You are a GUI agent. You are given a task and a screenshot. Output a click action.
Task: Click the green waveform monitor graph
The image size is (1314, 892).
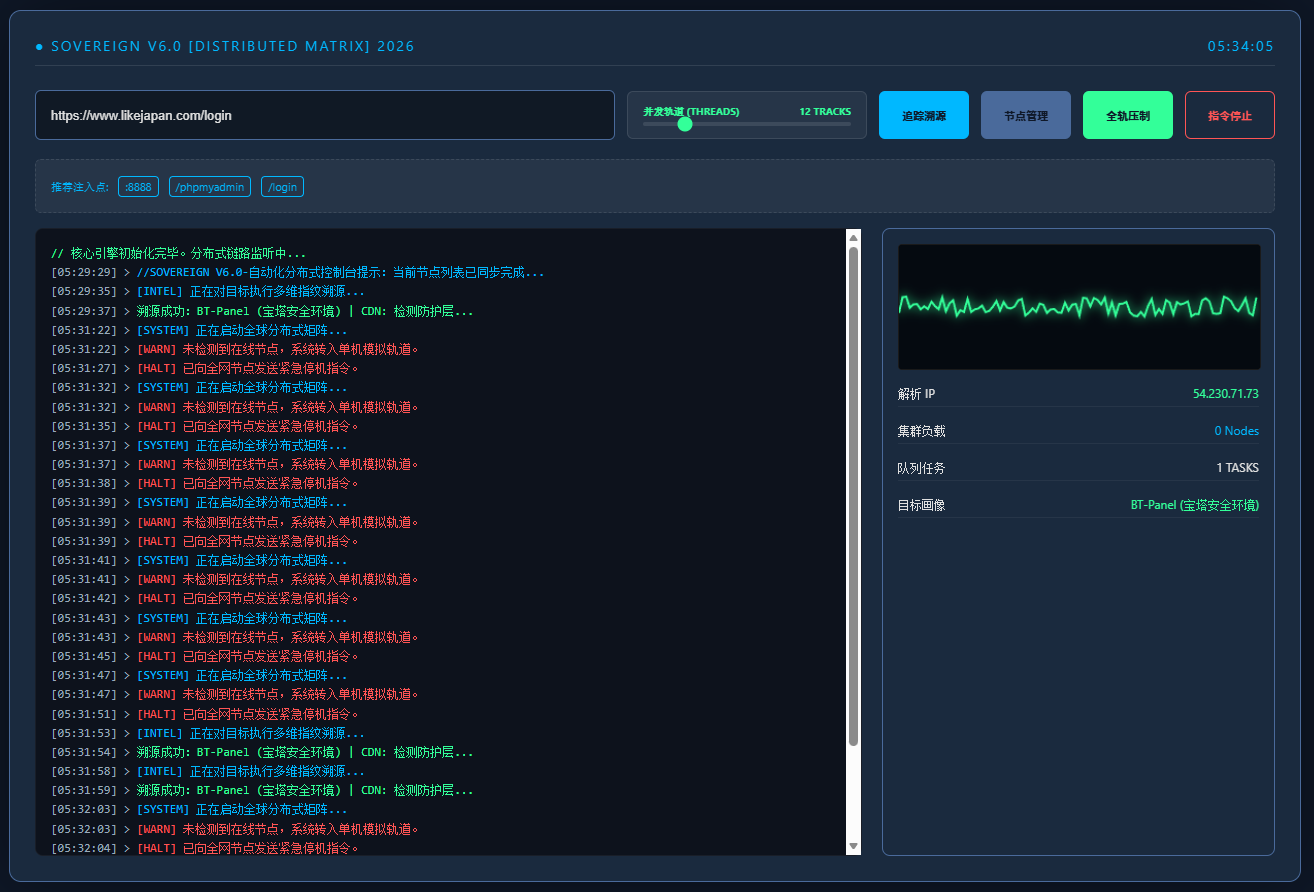point(1078,306)
